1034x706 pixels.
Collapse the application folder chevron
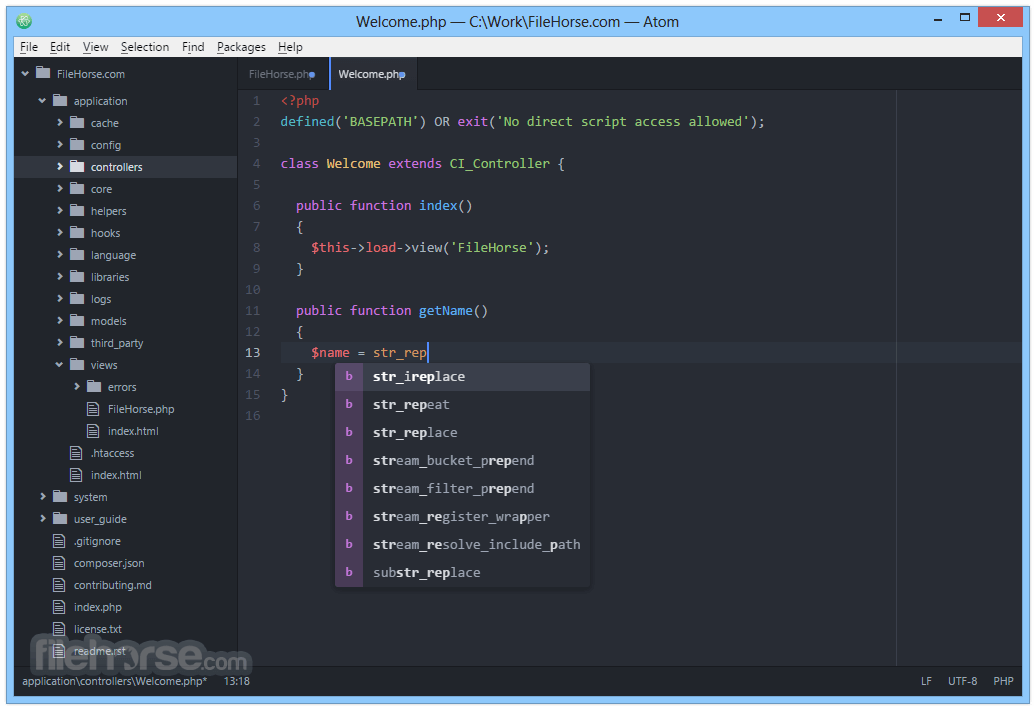(42, 101)
